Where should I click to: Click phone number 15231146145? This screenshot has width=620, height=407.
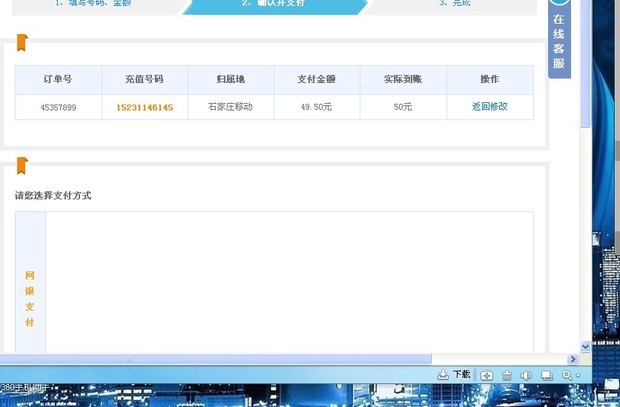pyautogui.click(x=144, y=108)
